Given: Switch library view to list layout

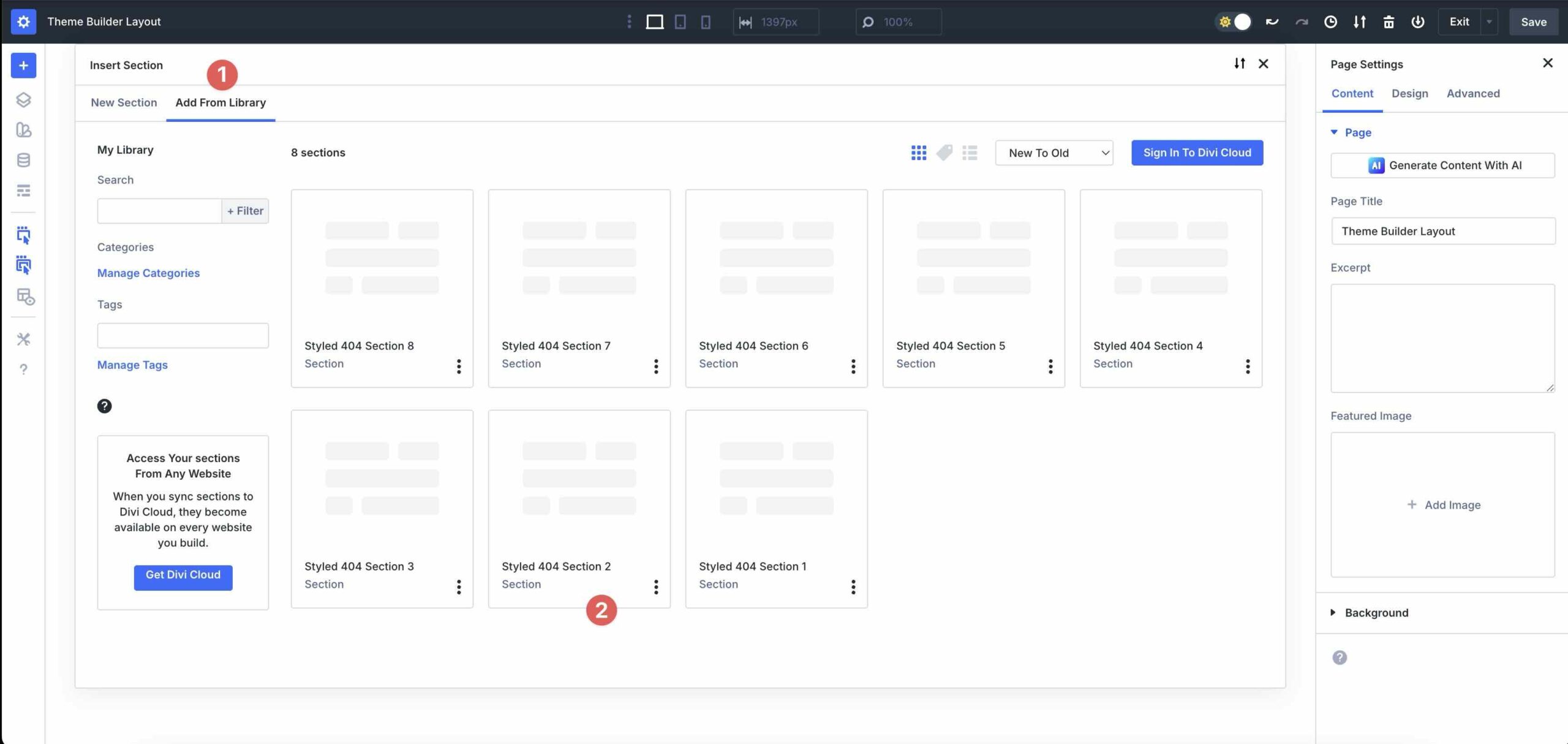Looking at the screenshot, I should coord(970,153).
